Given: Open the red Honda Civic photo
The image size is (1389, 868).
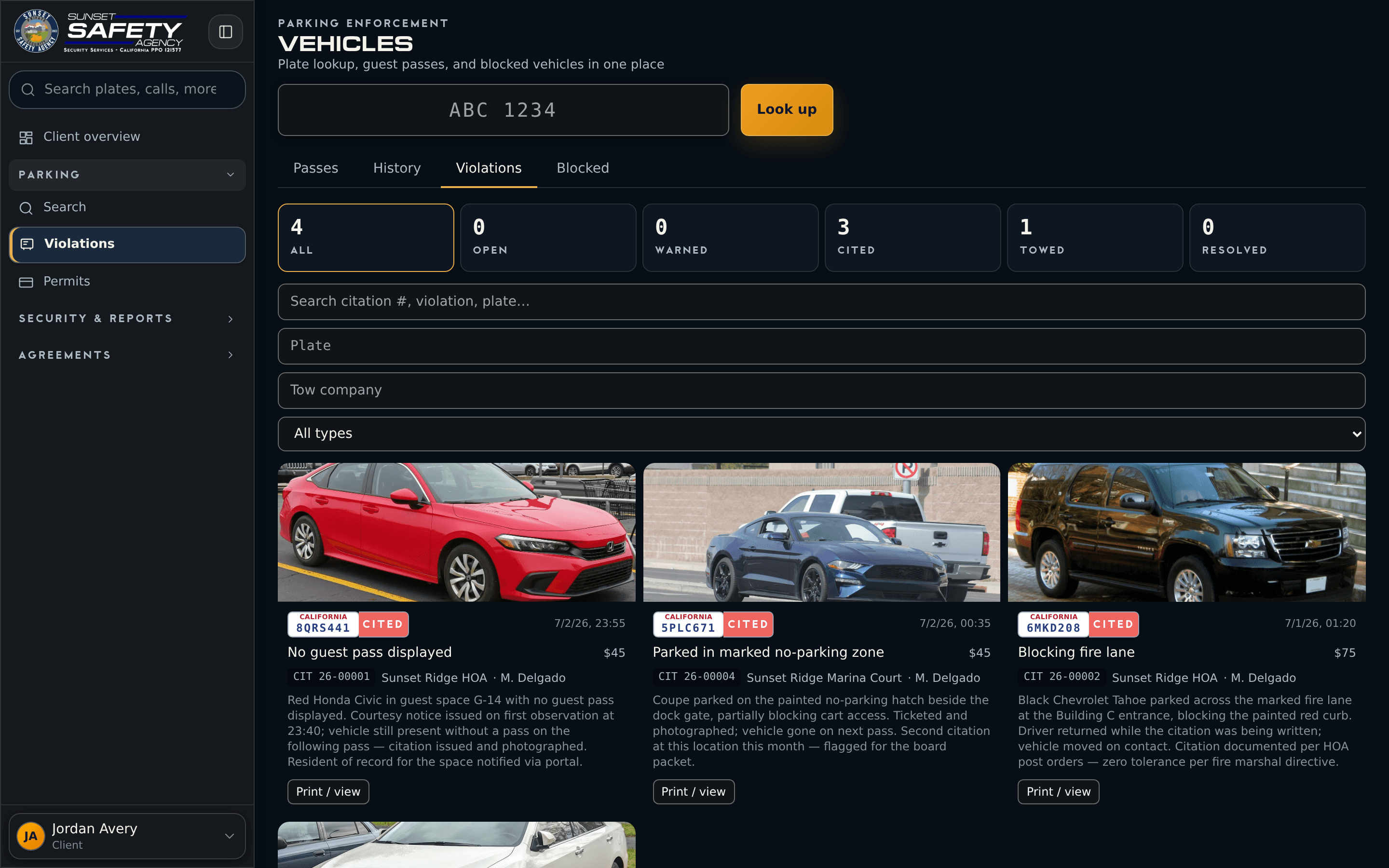Looking at the screenshot, I should pos(457,533).
